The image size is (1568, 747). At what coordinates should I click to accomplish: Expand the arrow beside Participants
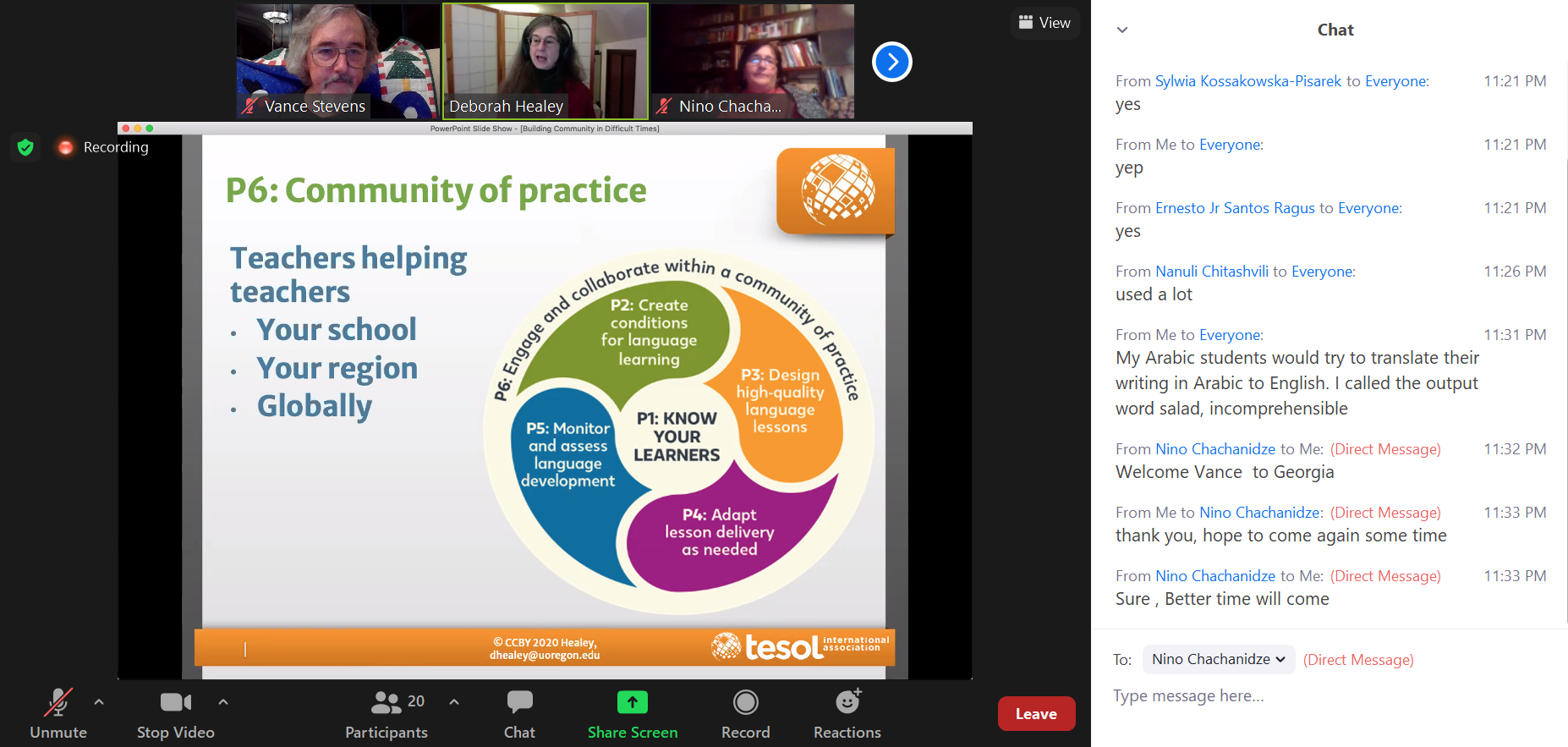click(454, 701)
